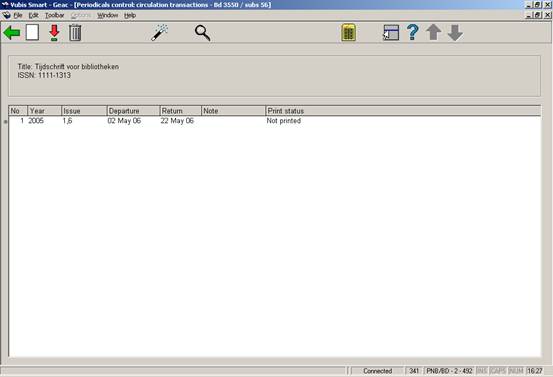
Task: Click the Print status column header
Action: 403,111
